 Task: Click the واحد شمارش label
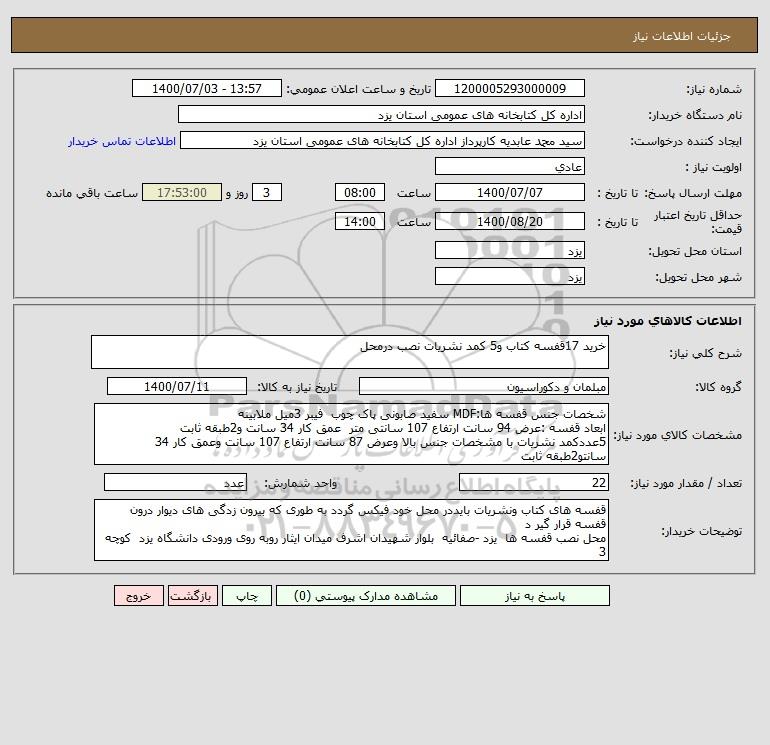click(301, 483)
